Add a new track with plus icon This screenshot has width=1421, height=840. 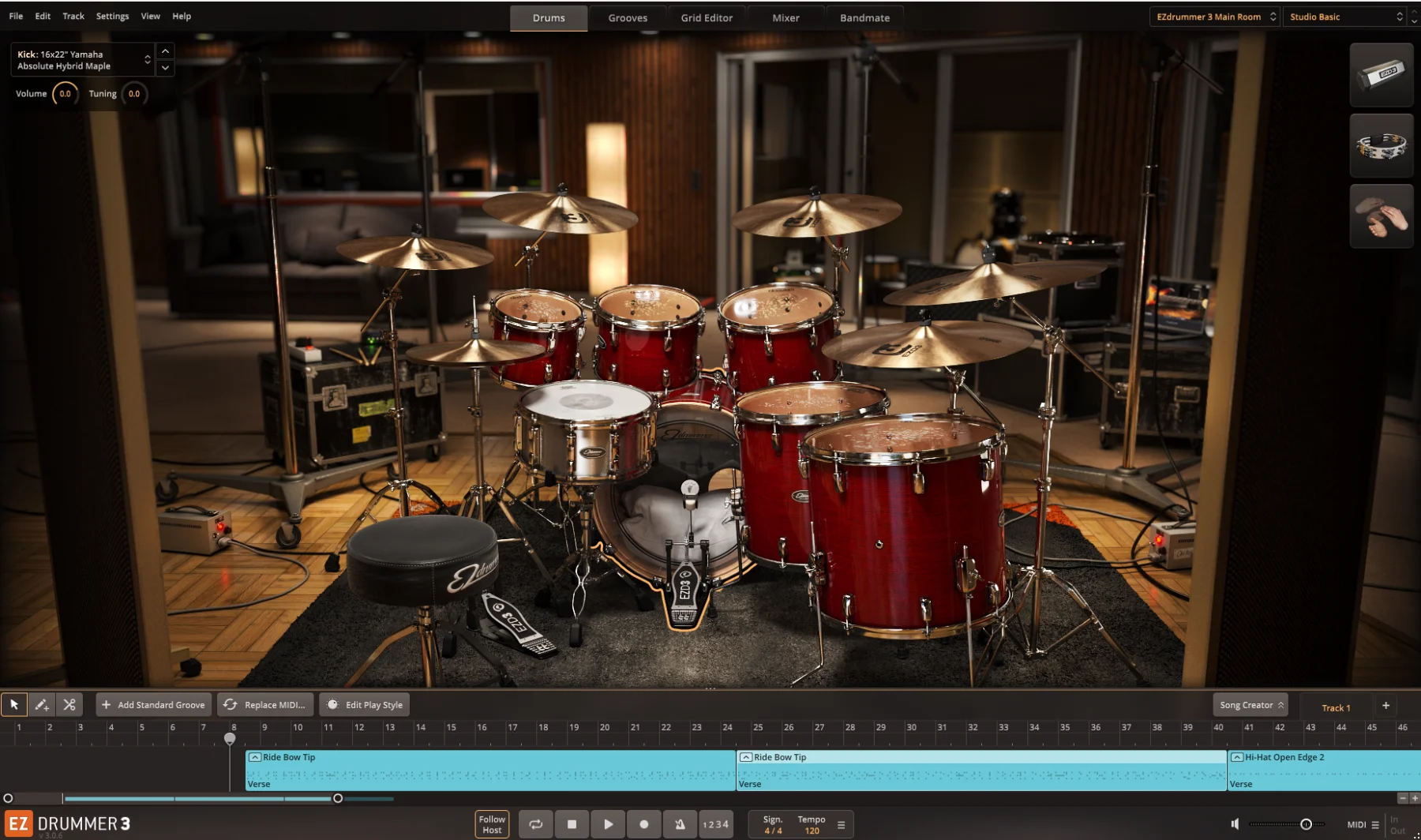click(1385, 706)
